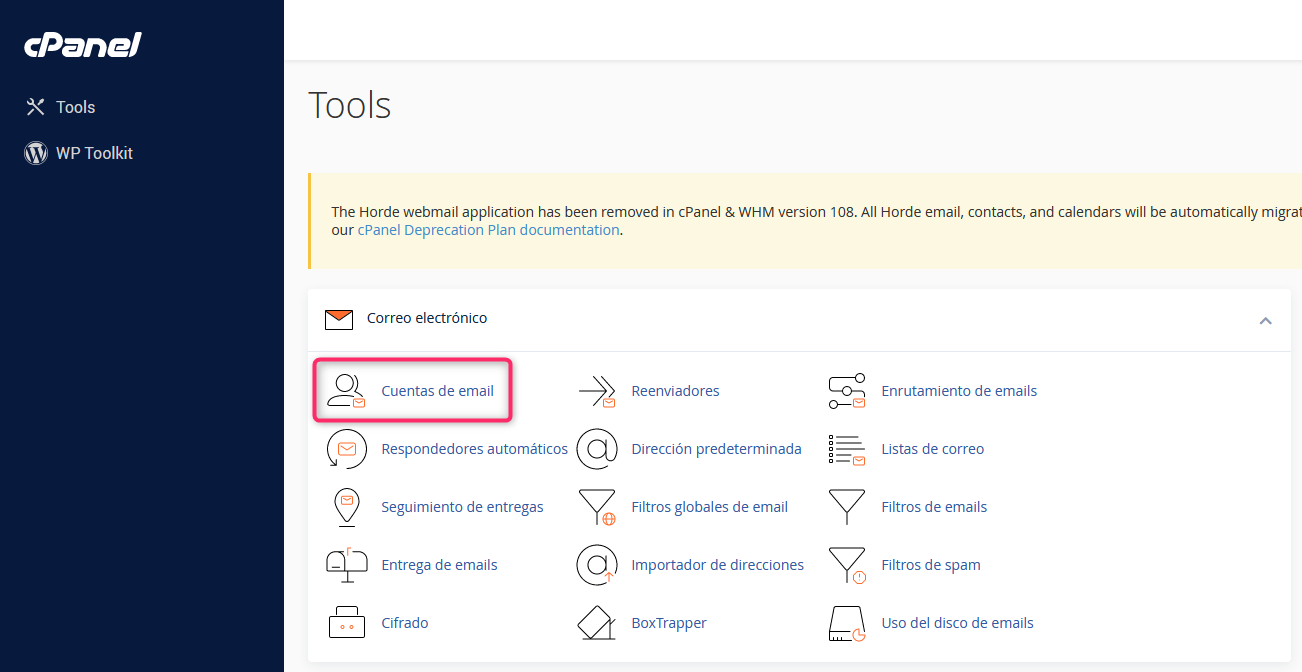Open the Cuentas de email icon
The height and width of the screenshot is (672, 1302).
pyautogui.click(x=347, y=391)
